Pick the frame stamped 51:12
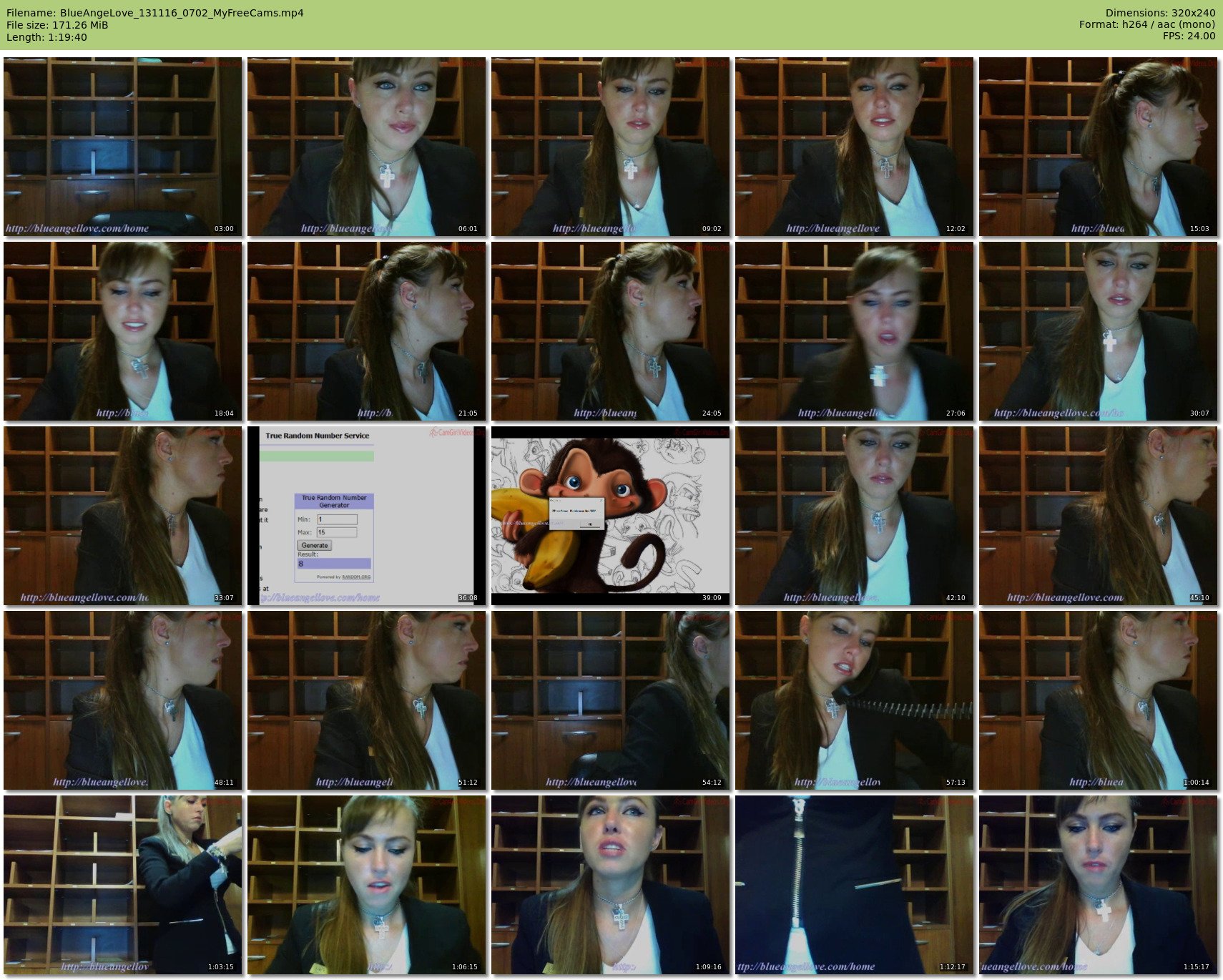 [x=367, y=700]
